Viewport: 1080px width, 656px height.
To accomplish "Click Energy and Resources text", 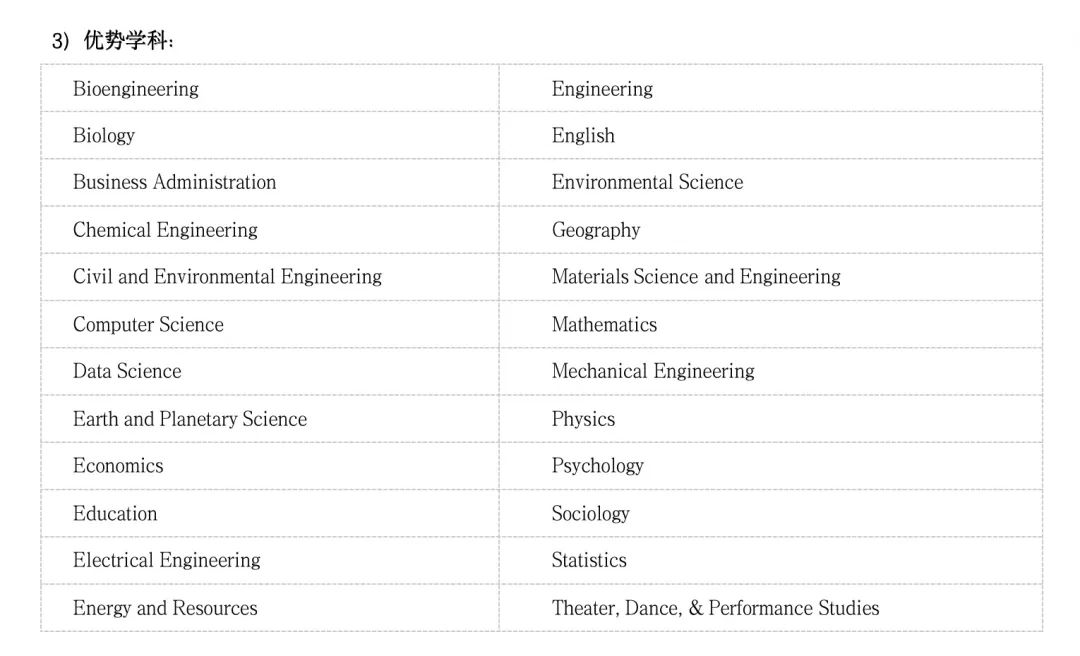I will pos(165,608).
